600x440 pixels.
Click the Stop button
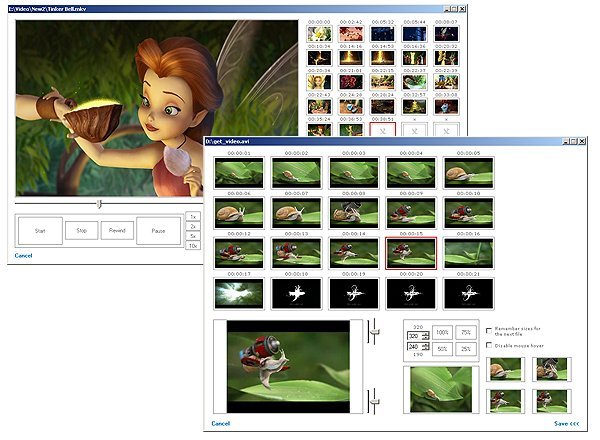point(82,231)
